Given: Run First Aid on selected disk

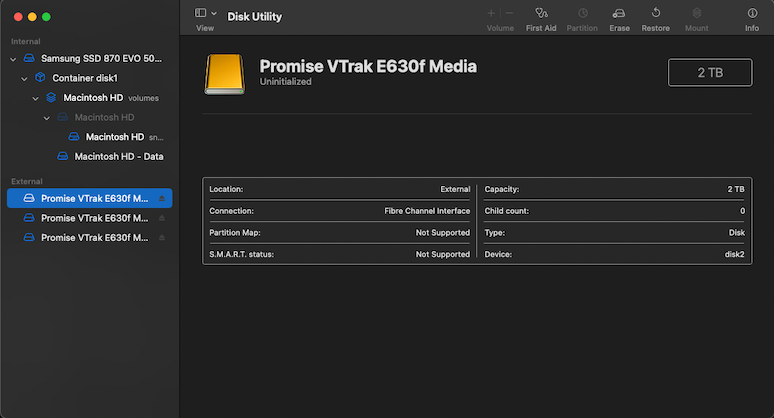Looking at the screenshot, I should [541, 19].
